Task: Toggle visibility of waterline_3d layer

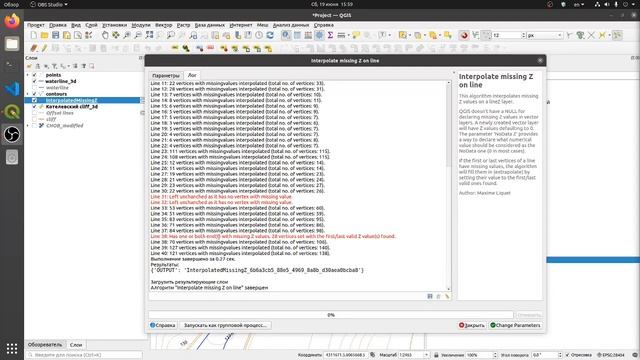Action: click(34, 81)
